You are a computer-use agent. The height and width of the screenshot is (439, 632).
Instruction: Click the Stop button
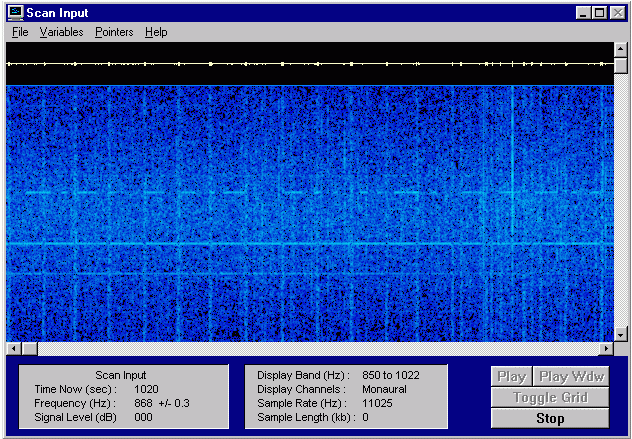[x=550, y=418]
